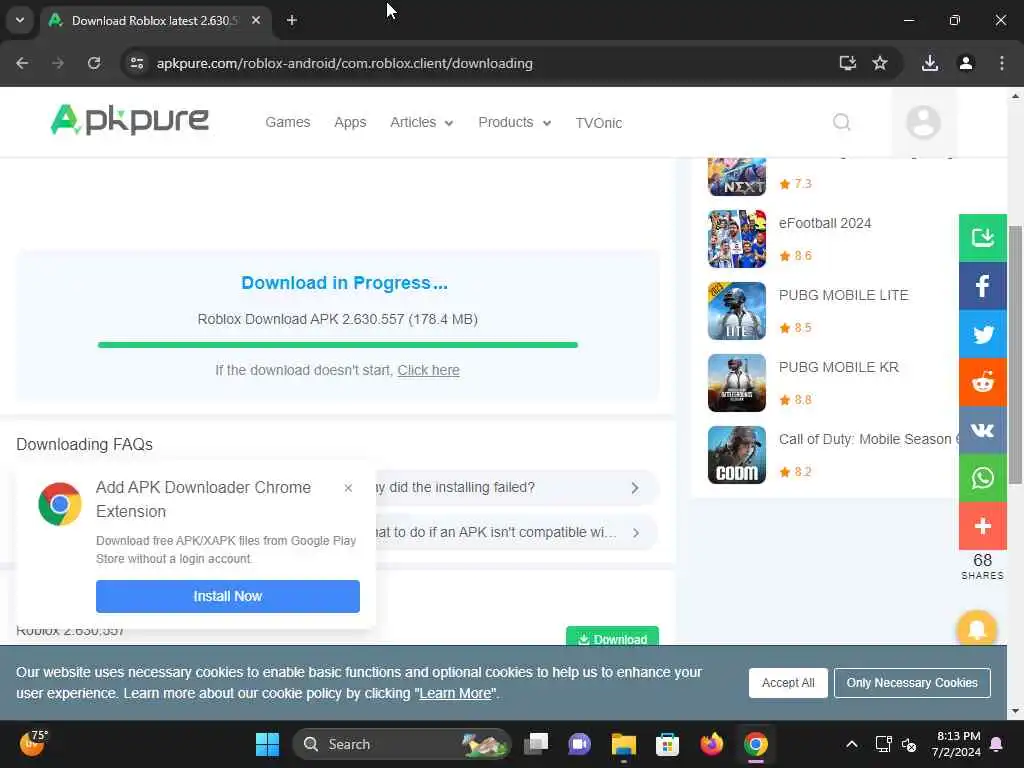Click the taskbar Search box
This screenshot has width=1024, height=768.
(402, 744)
